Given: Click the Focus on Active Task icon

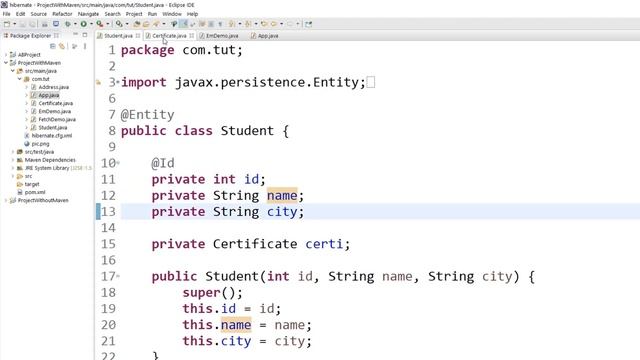Looking at the screenshot, I should click(x=74, y=46).
